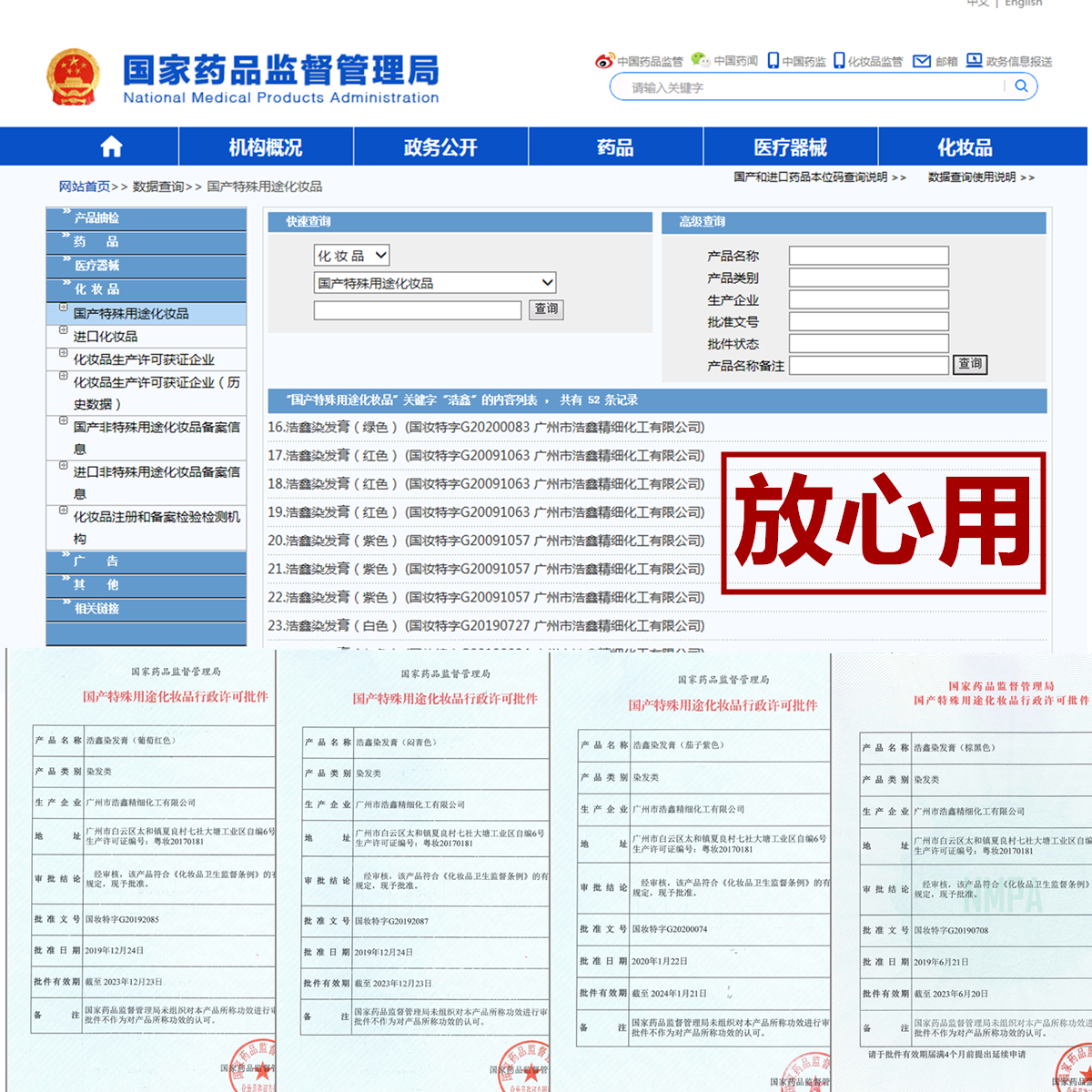Viewport: 1092px width, 1092px height.
Task: Click the advanced search 查询 button
Action: [x=970, y=364]
